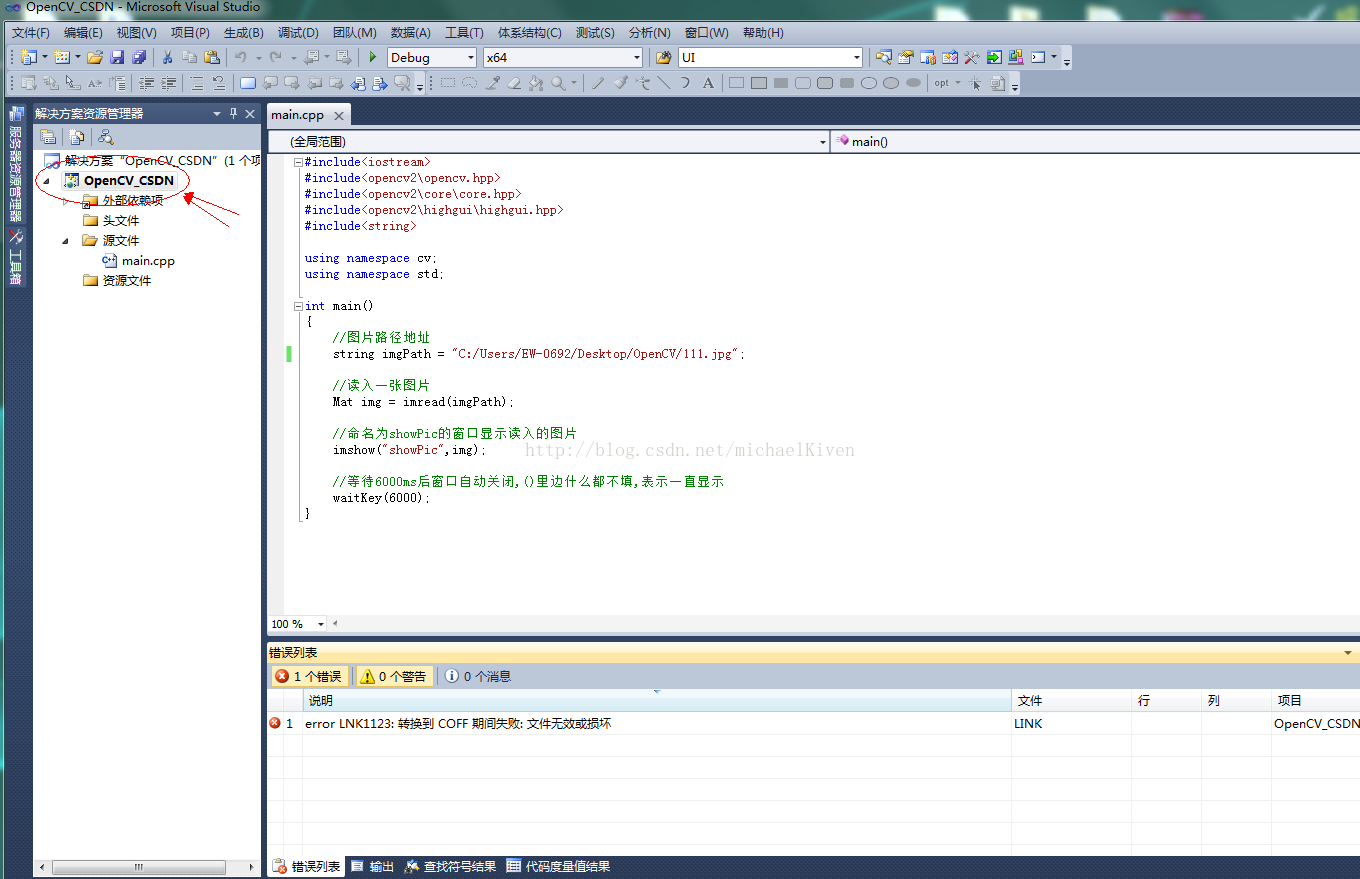This screenshot has width=1360, height=879.
Task: Click the Paste clipboard icon
Action: pyautogui.click(x=212, y=57)
